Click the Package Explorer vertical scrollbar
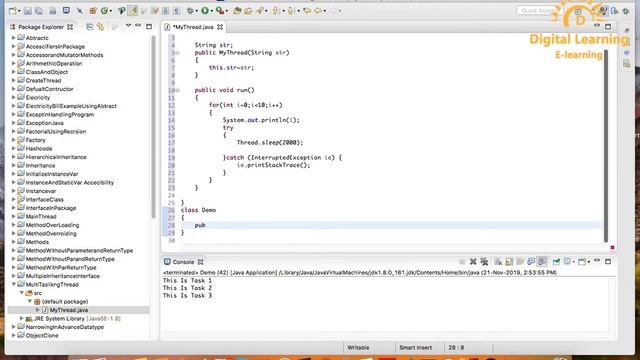Screen dimensions: 640x360 pos(153,127)
